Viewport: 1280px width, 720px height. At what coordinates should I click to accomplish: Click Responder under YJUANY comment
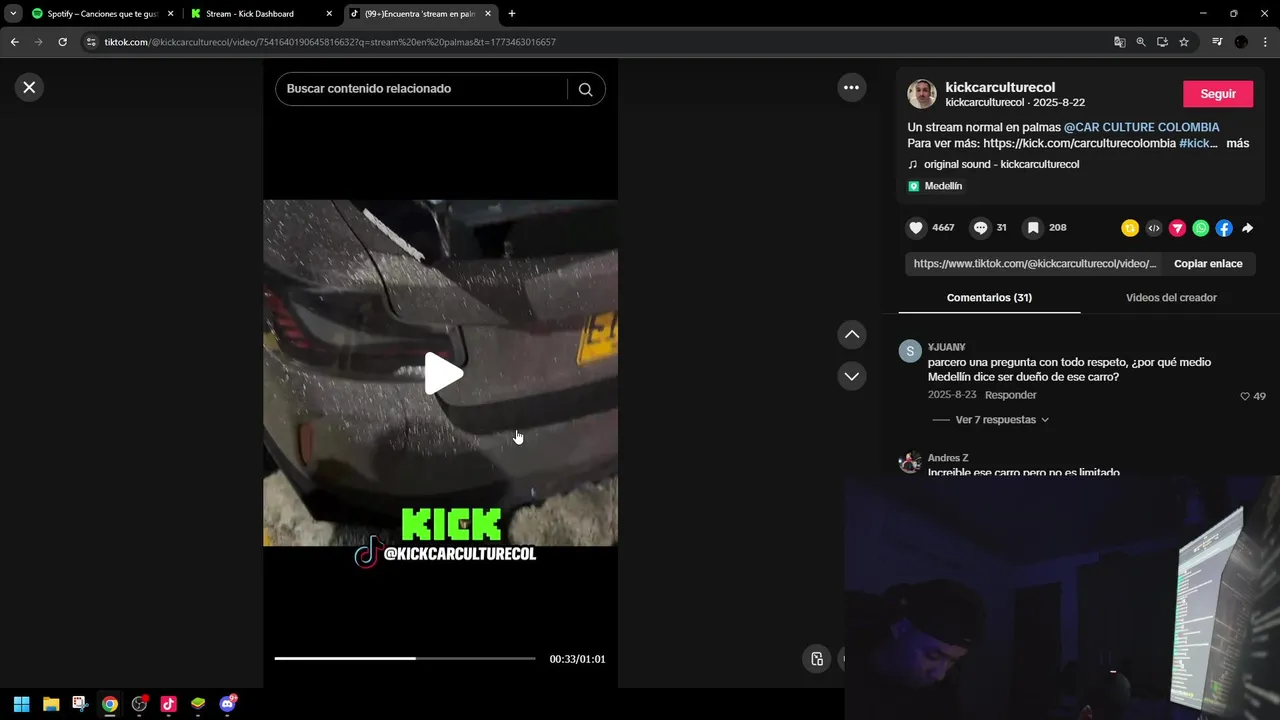click(x=1011, y=395)
